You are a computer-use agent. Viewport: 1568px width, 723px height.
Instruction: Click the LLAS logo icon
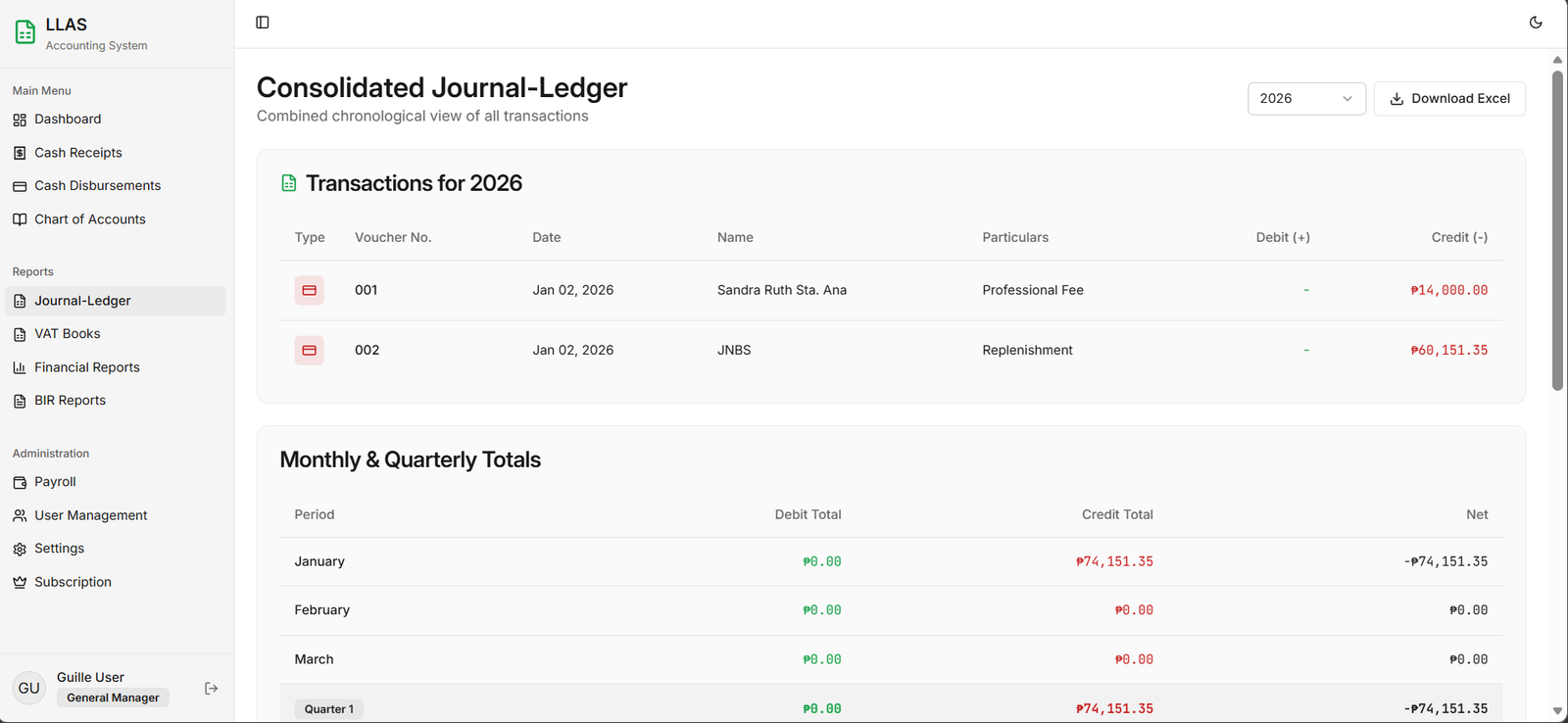pos(25,33)
